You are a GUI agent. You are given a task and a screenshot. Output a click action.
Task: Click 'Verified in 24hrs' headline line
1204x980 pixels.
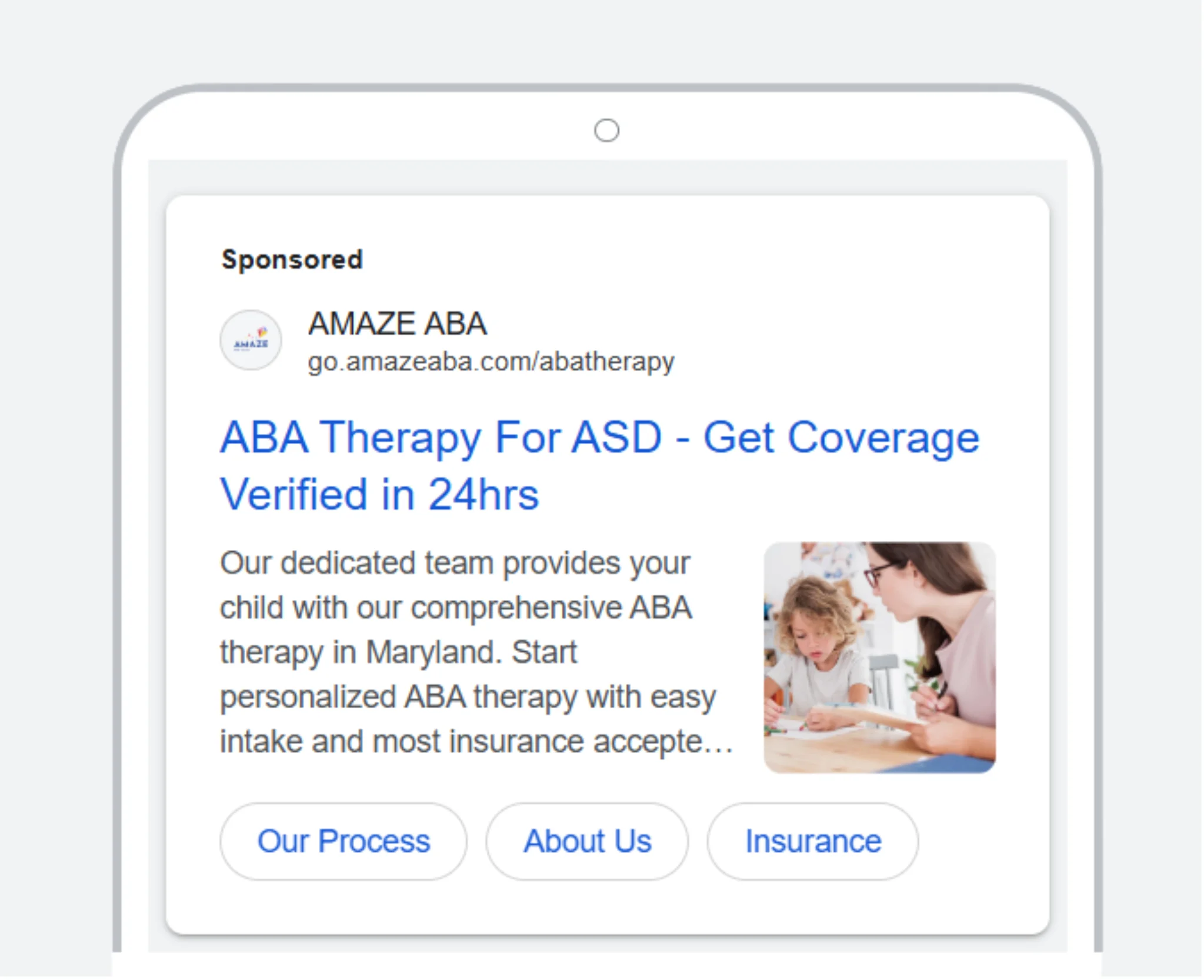(x=379, y=494)
